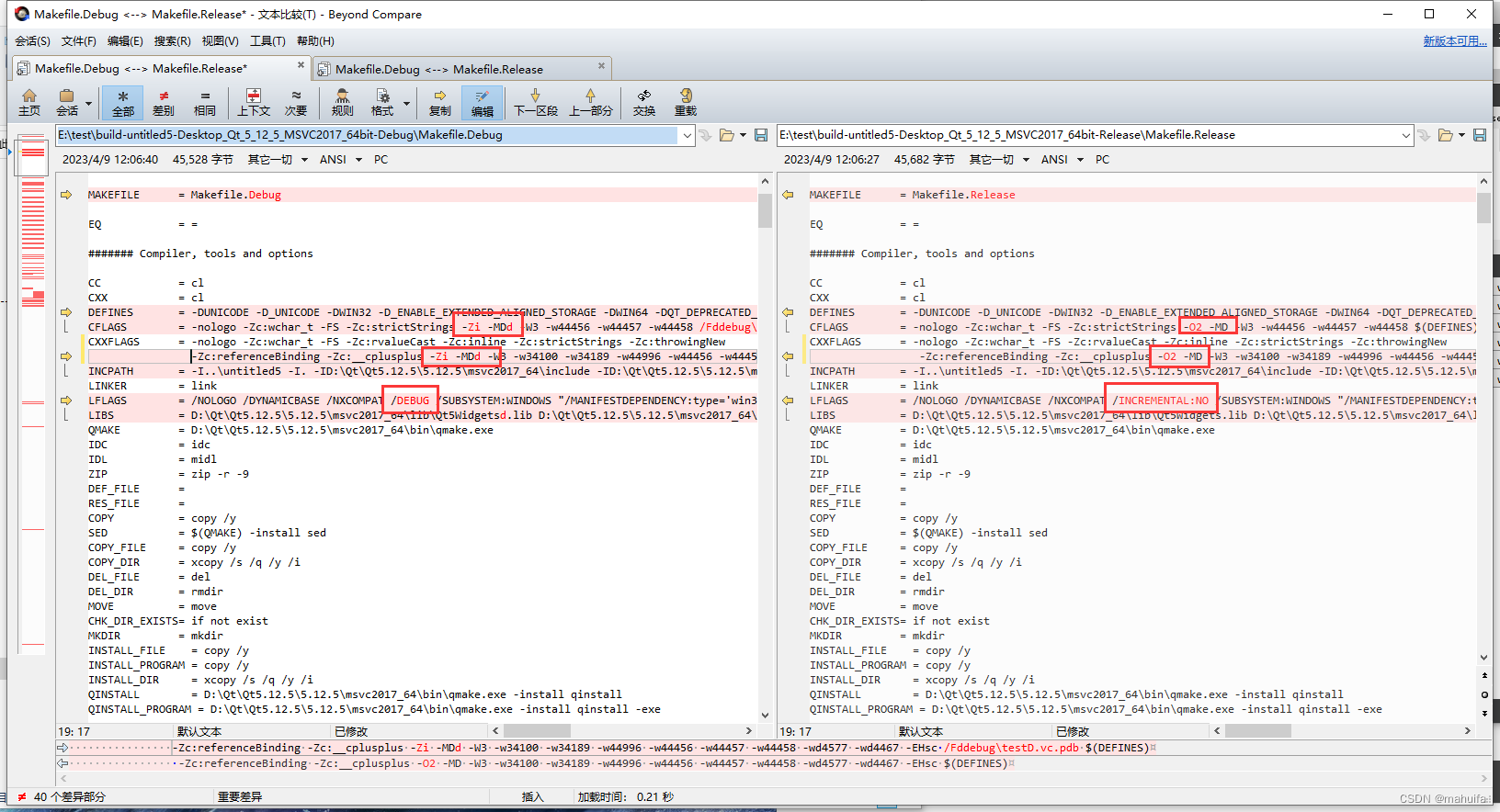Click the 新版本可用 update link
The width and height of the screenshot is (1500, 812).
(1455, 41)
